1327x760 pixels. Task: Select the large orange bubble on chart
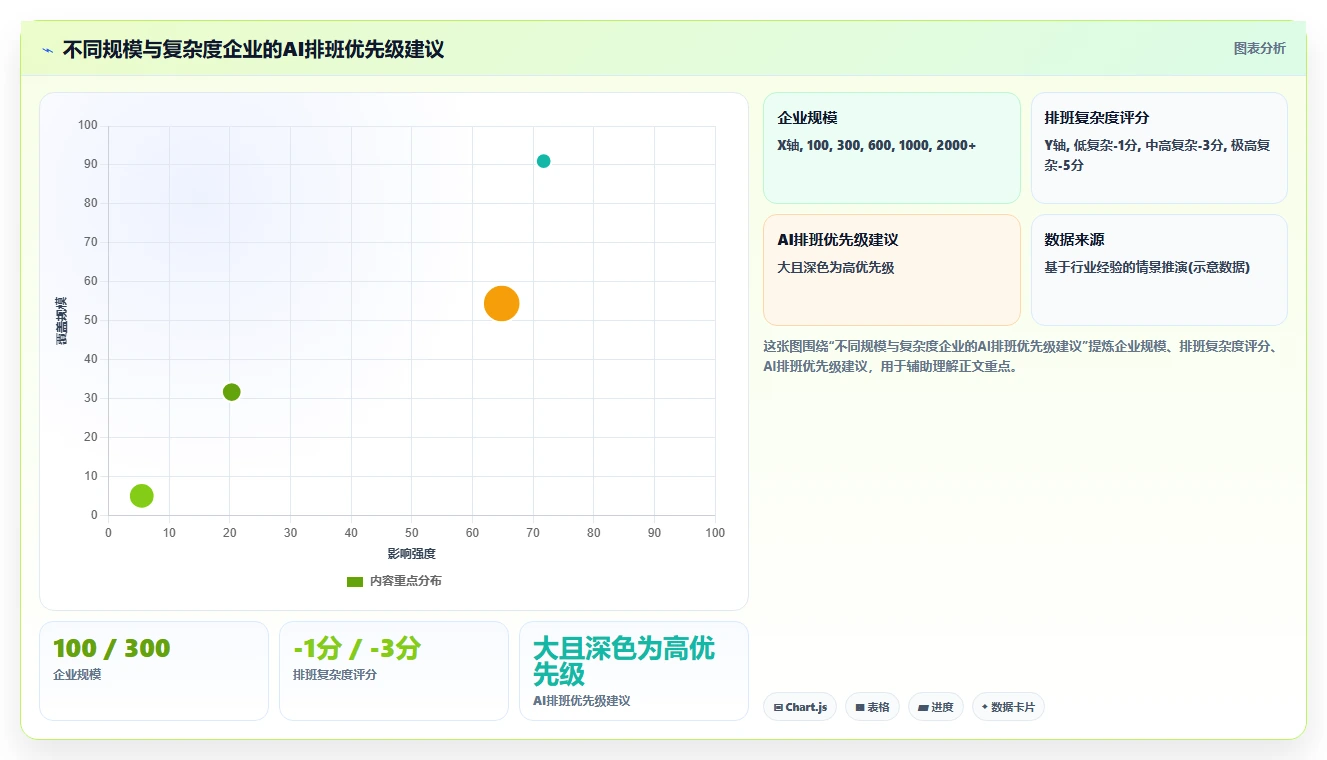click(x=501, y=303)
